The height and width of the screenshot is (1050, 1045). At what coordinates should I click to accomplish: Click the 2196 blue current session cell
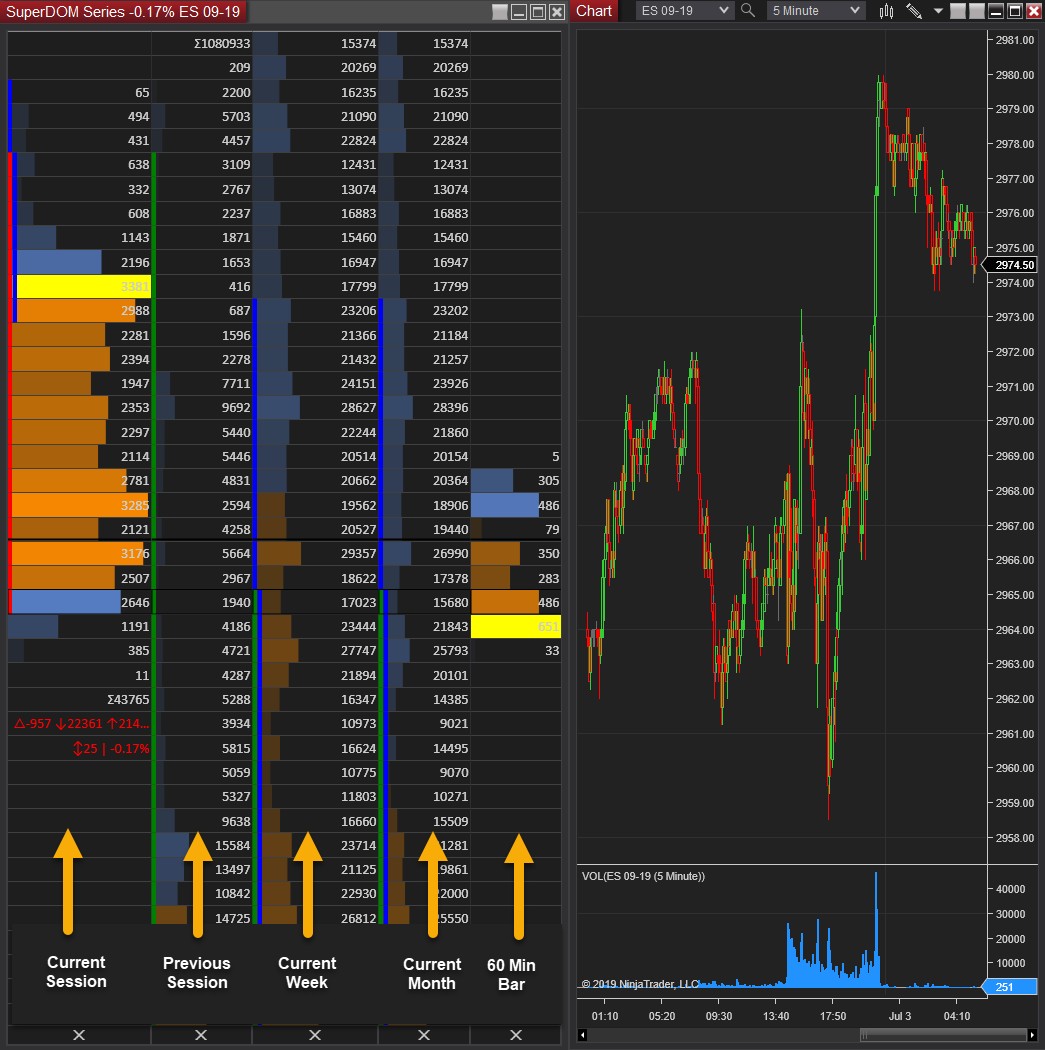pyautogui.click(x=80, y=262)
